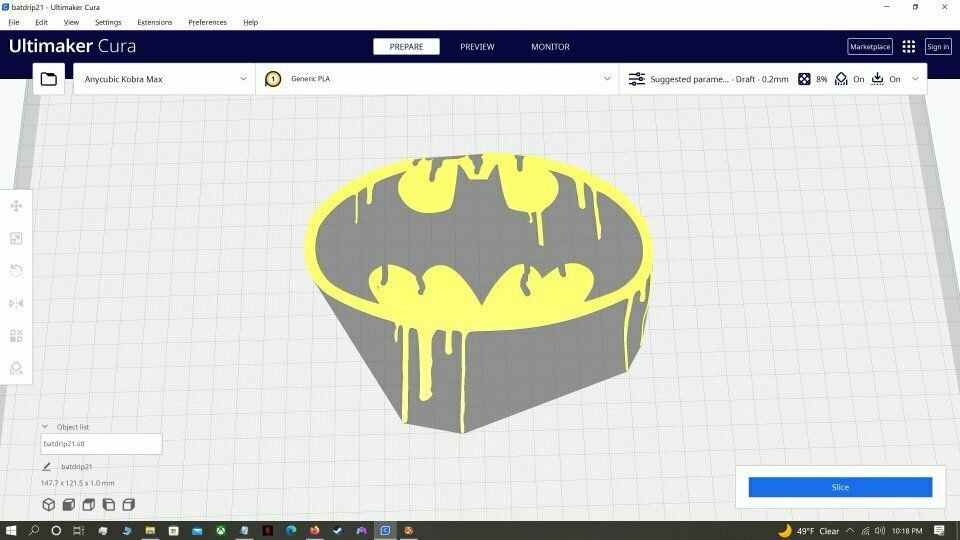This screenshot has width=960, height=540.
Task: Open file with the folder icon
Action: point(49,79)
